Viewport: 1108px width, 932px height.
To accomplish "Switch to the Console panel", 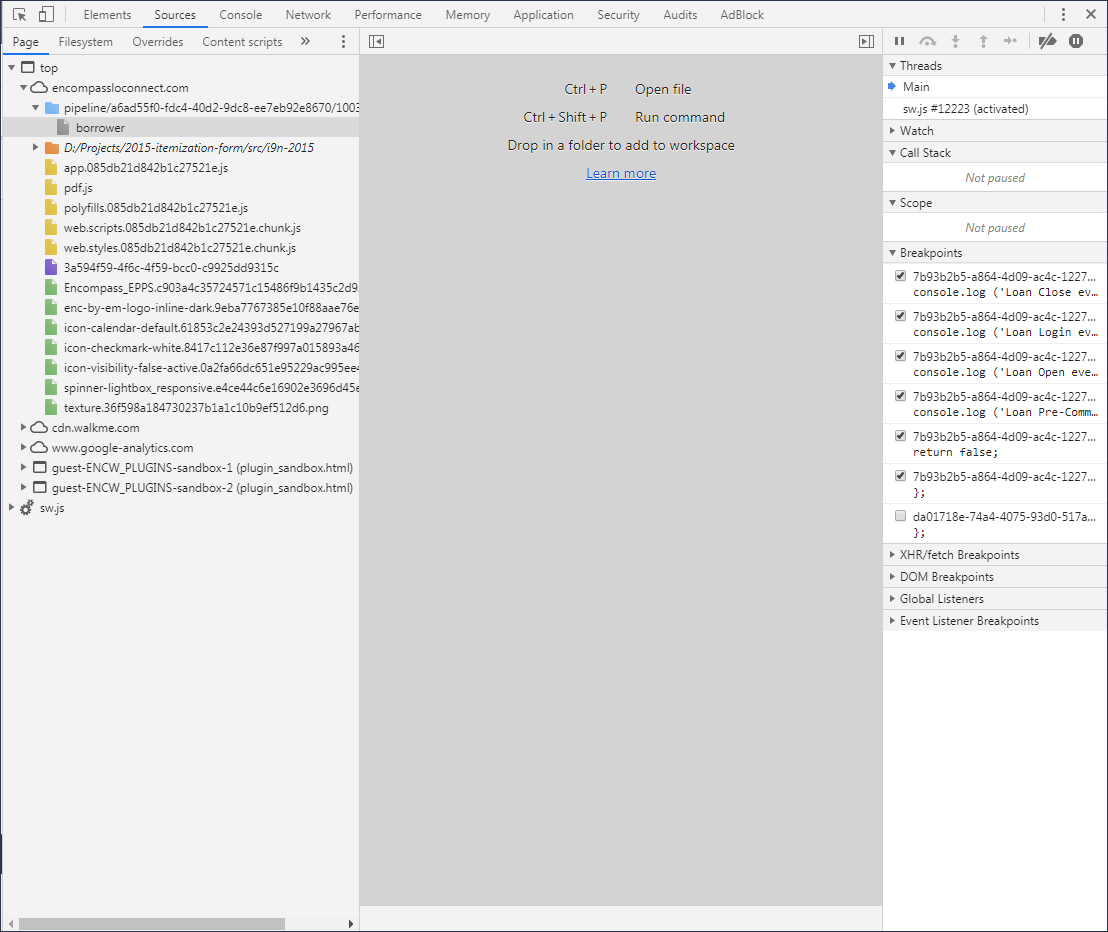I will [x=239, y=14].
